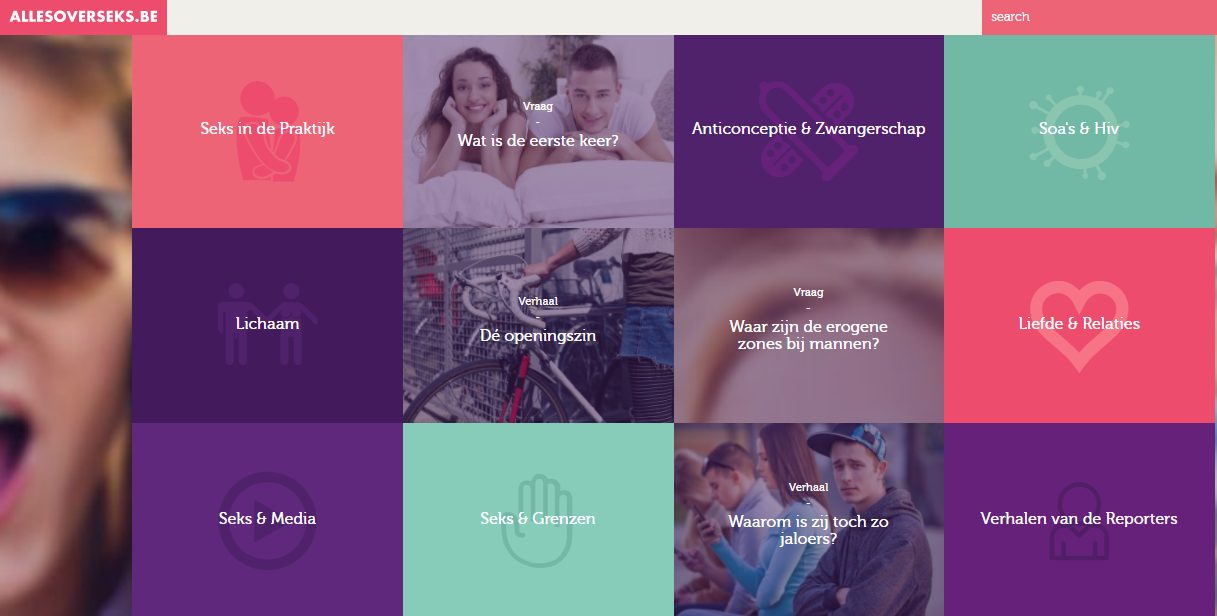1217x616 pixels.
Task: Click into the search field
Action: click(x=1099, y=17)
